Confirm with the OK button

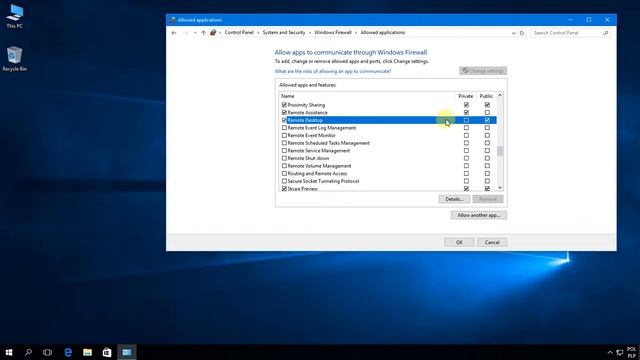point(459,242)
